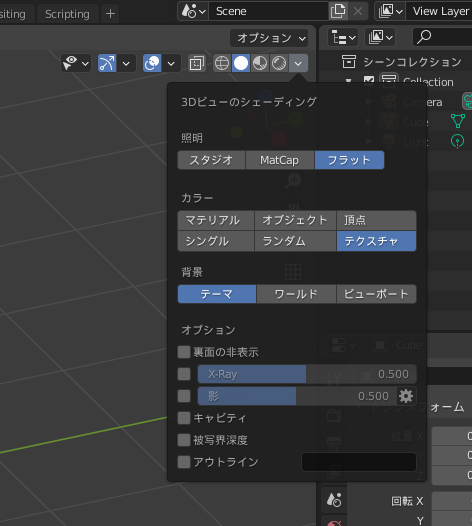This screenshot has width=472, height=526.
Task: Open outliner editor type icon
Action: point(343,37)
